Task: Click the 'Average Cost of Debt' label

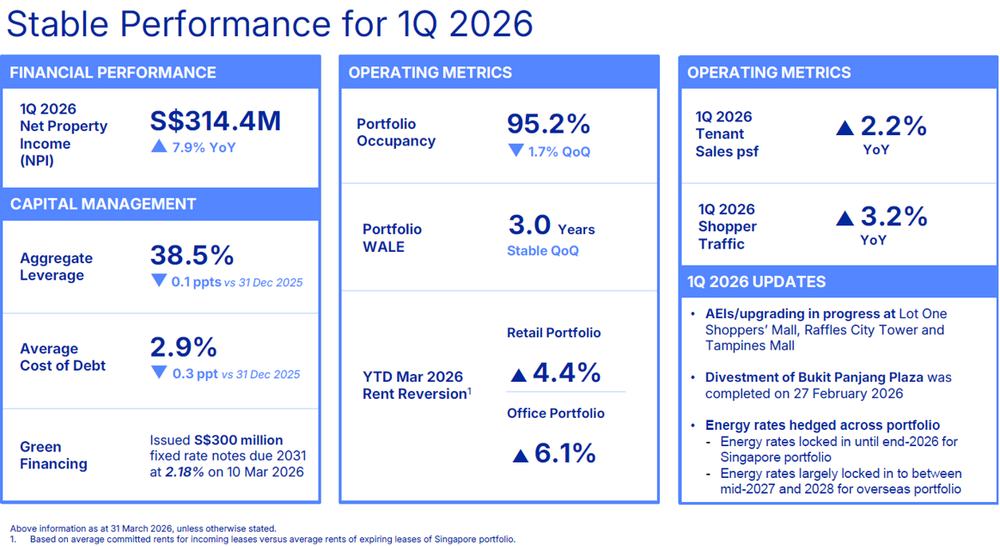Action: (62, 357)
